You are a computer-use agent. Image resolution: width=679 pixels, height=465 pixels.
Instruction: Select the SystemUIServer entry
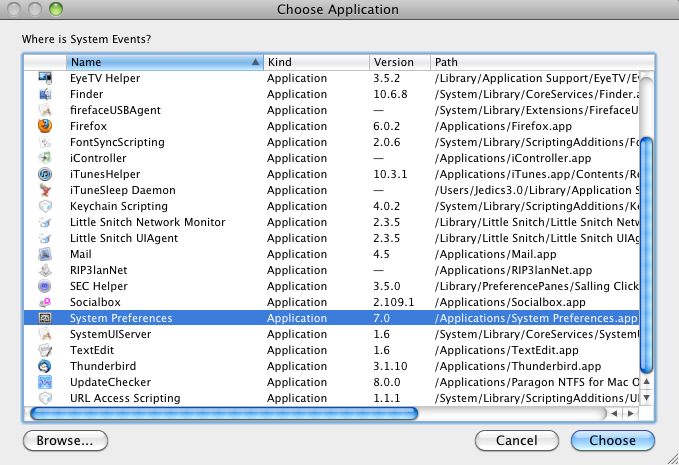[111, 335]
